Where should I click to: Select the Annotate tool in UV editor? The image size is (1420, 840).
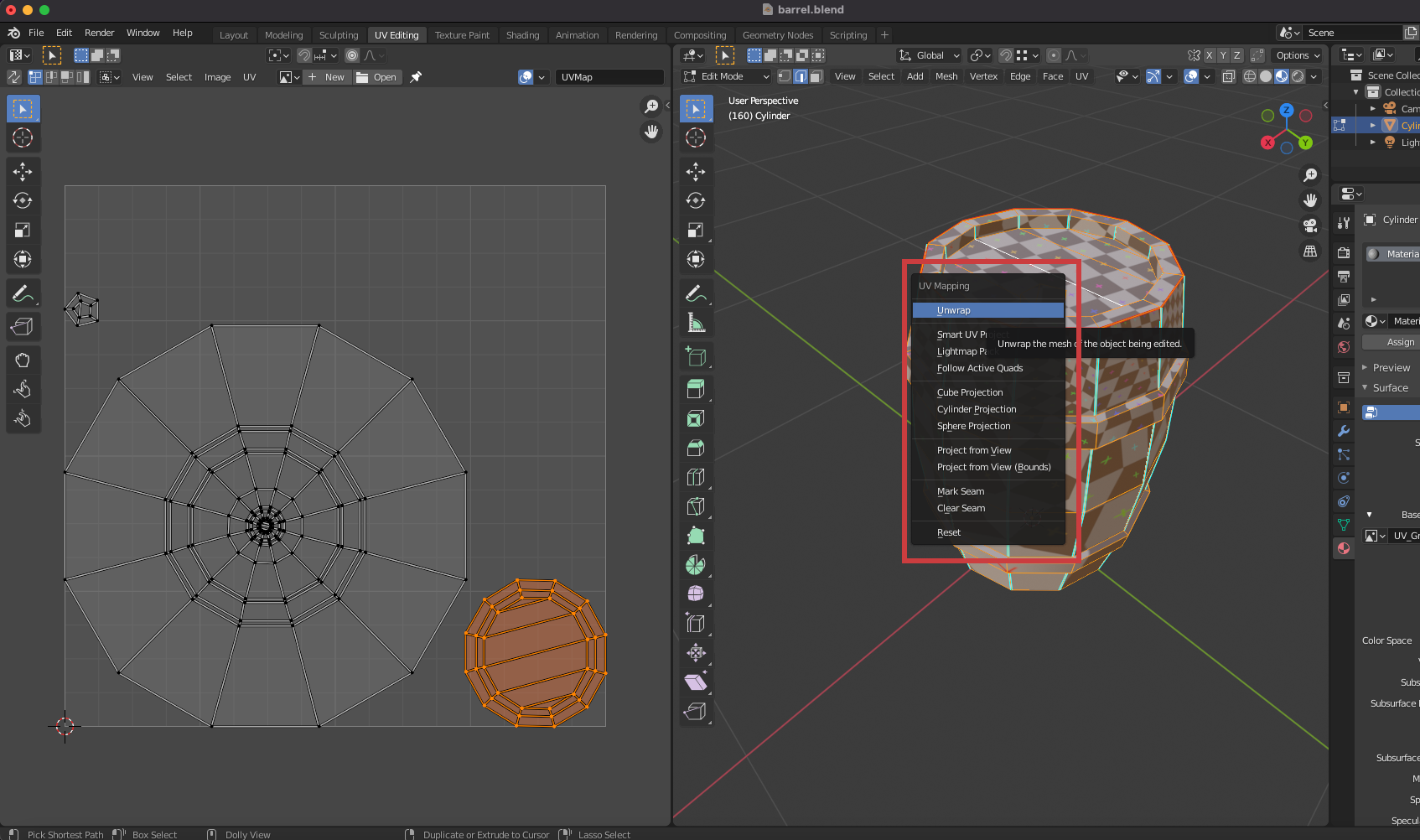[x=23, y=294]
